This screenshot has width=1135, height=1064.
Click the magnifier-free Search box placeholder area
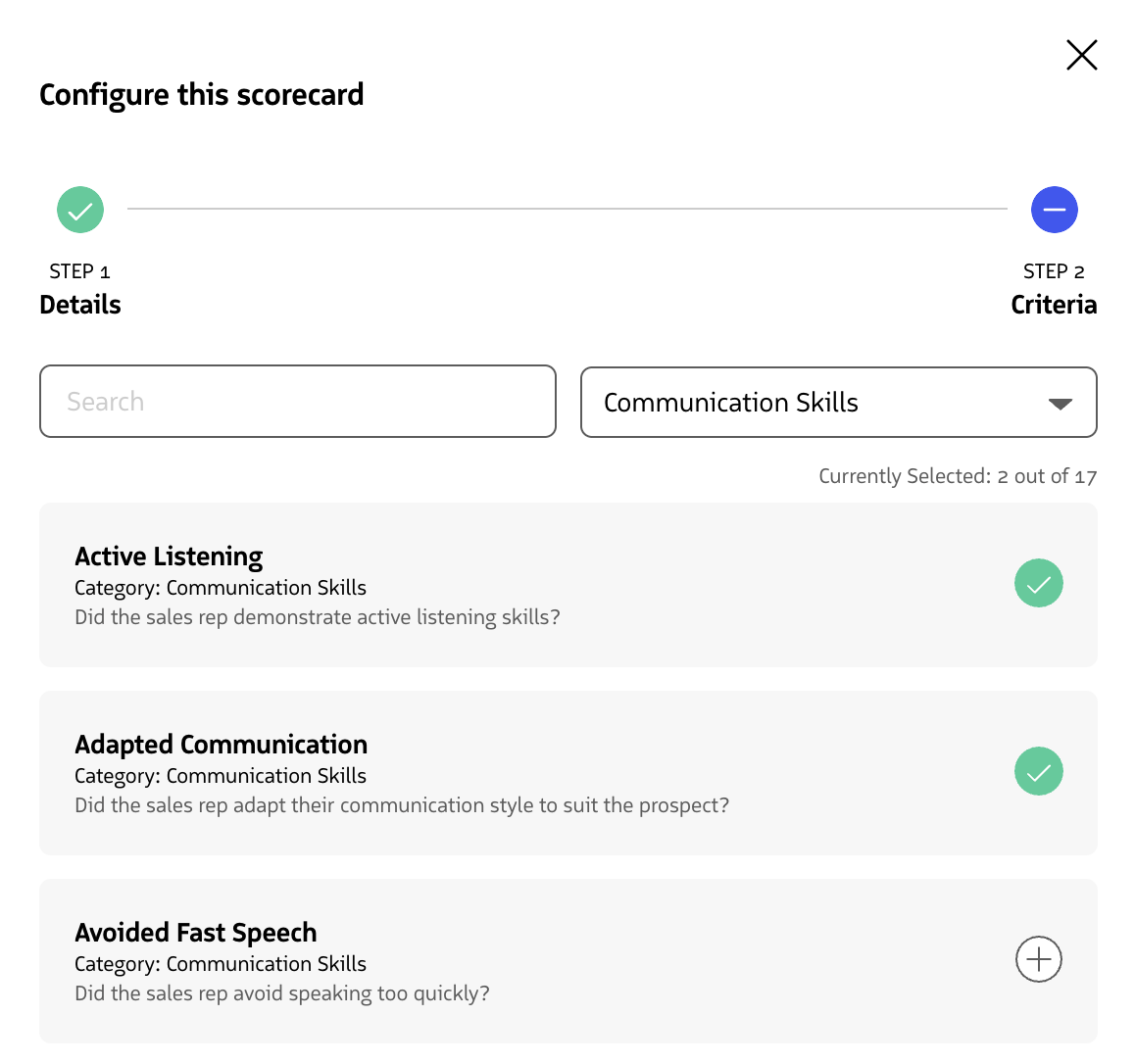(x=196, y=401)
